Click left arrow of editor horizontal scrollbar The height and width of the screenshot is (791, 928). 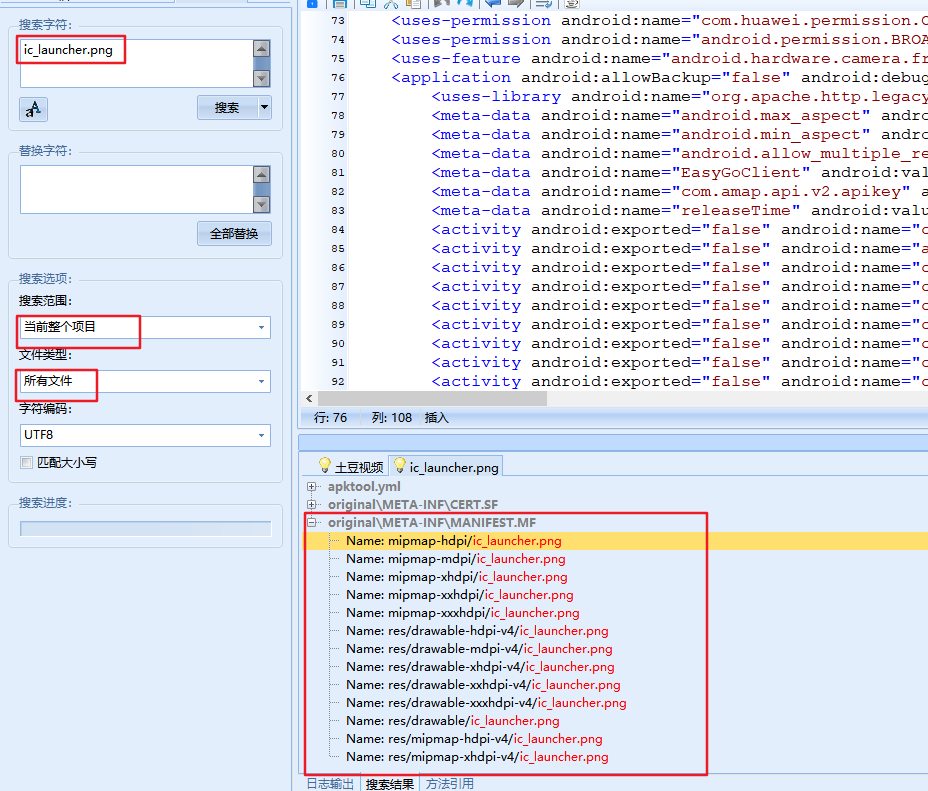click(309, 399)
